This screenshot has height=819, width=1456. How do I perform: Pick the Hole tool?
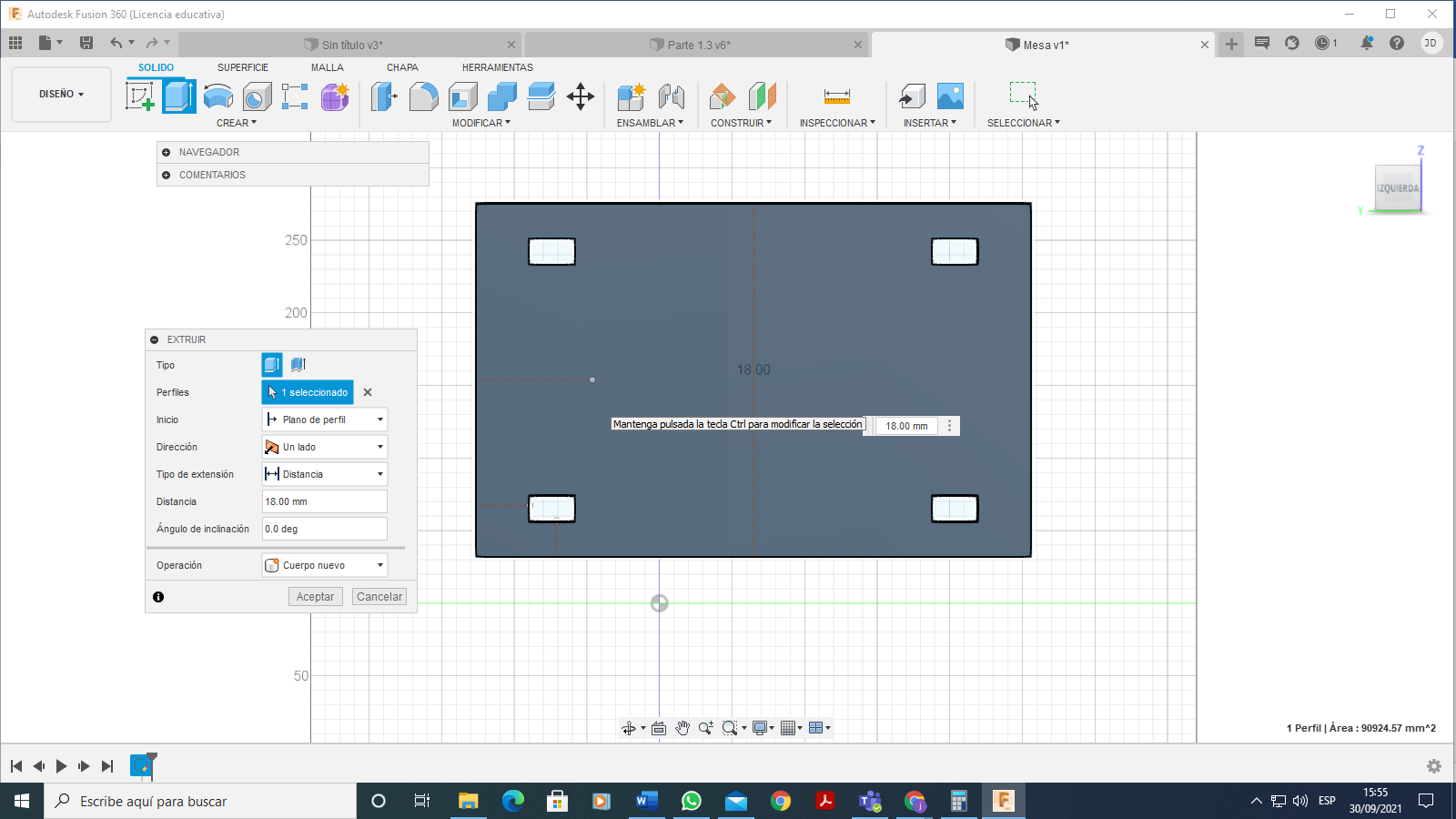click(x=258, y=96)
